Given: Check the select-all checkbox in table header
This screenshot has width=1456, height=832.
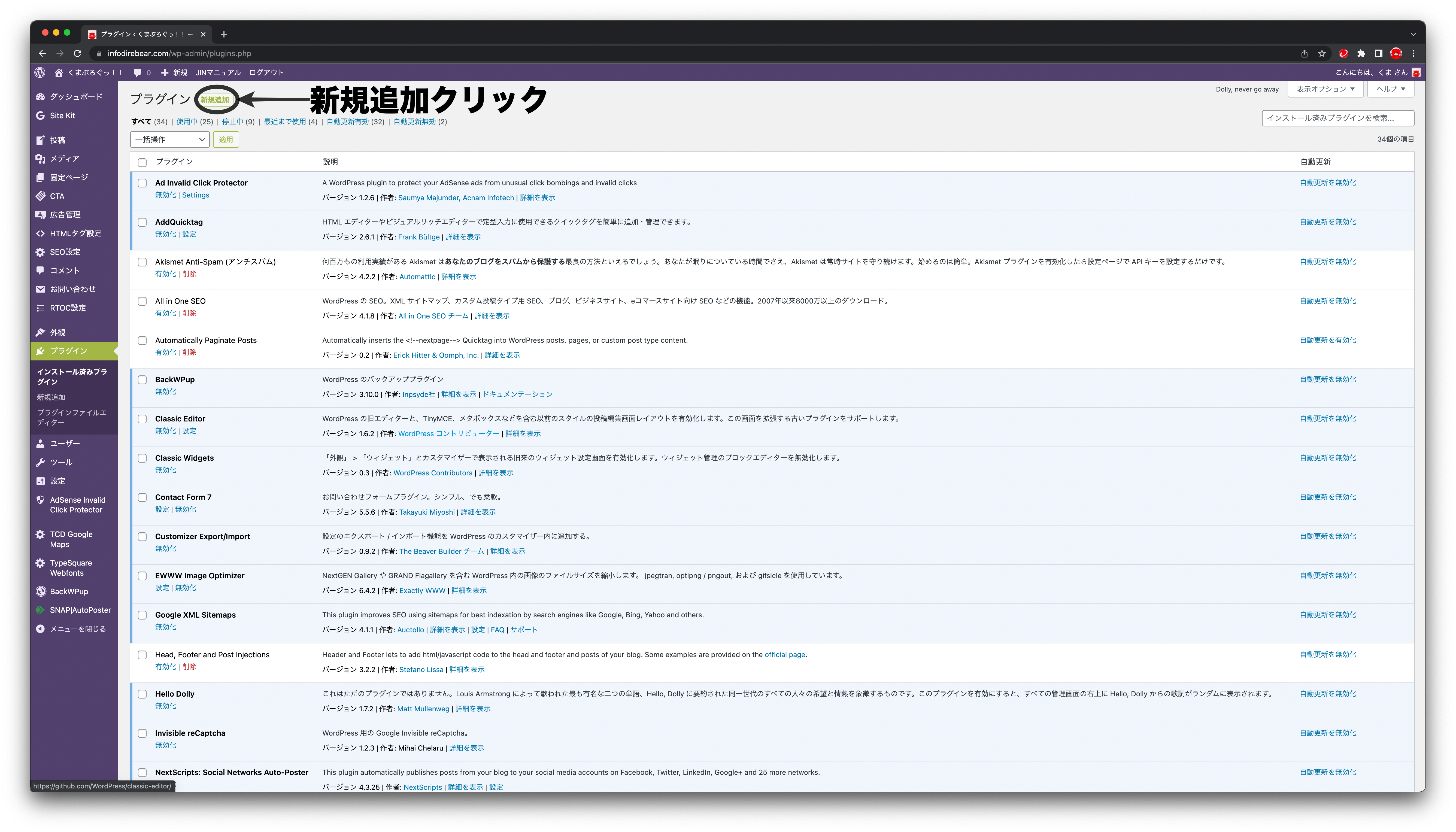Looking at the screenshot, I should [142, 162].
